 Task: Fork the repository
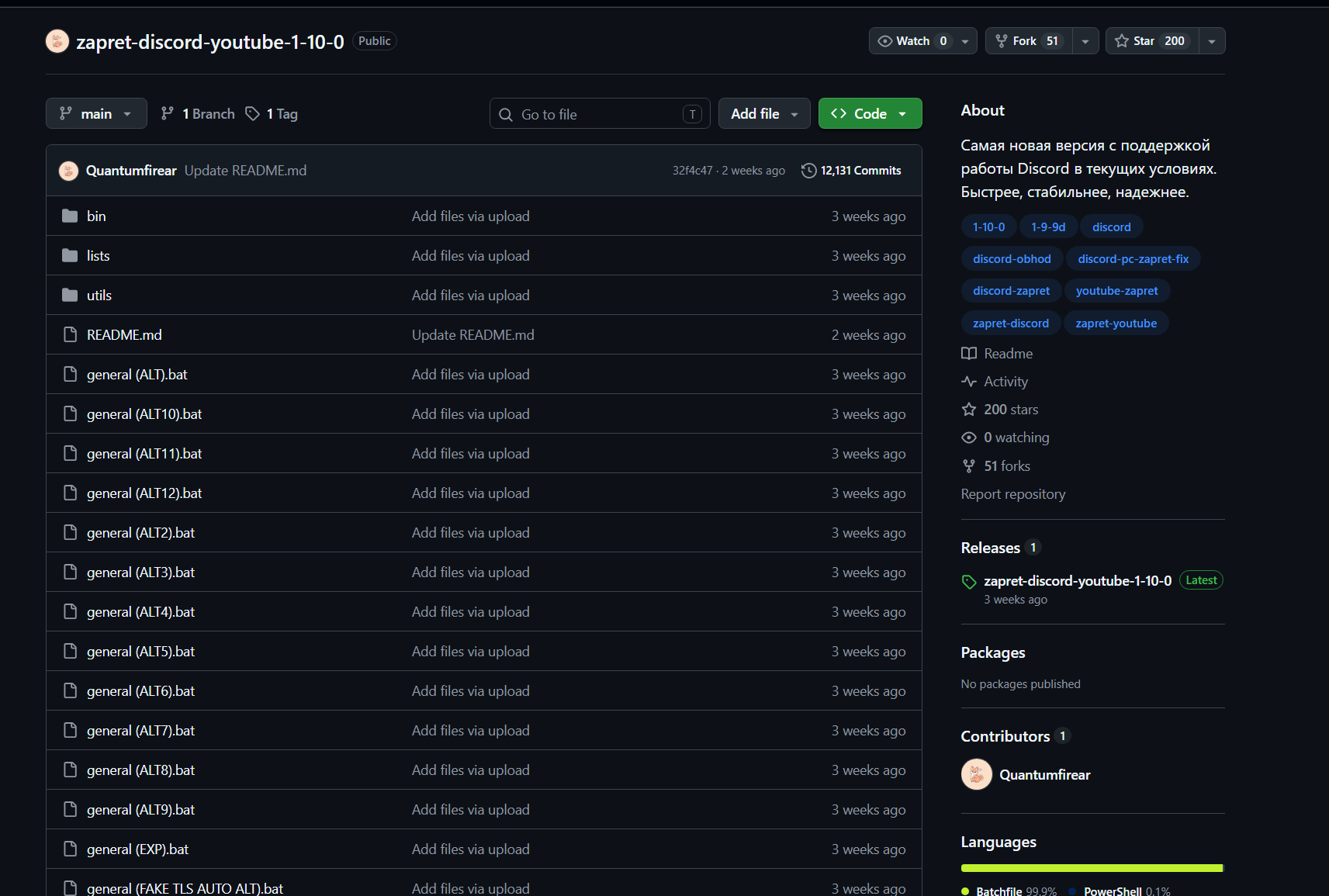[x=1029, y=41]
